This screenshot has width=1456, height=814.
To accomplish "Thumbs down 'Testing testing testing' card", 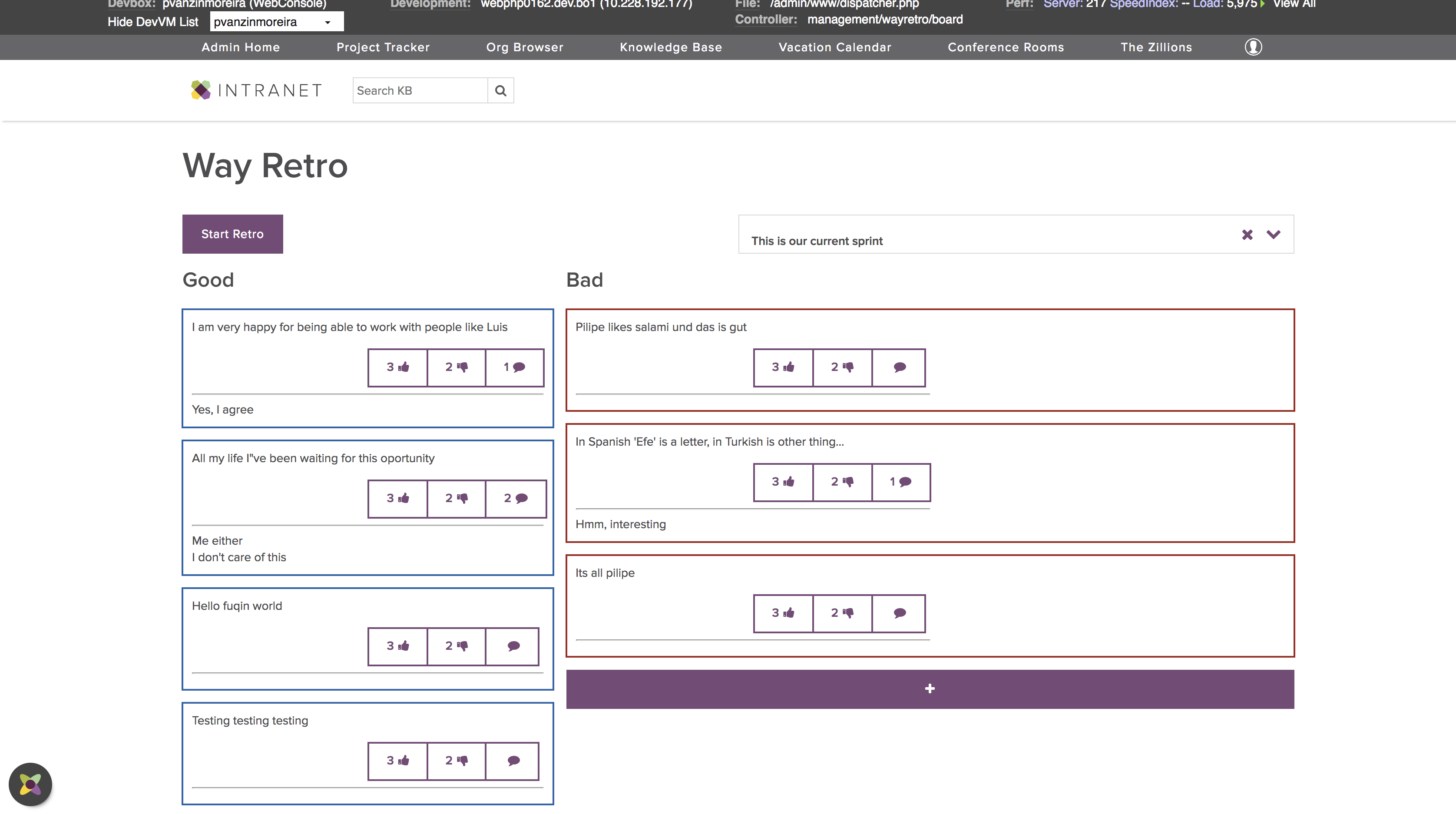I will [456, 761].
